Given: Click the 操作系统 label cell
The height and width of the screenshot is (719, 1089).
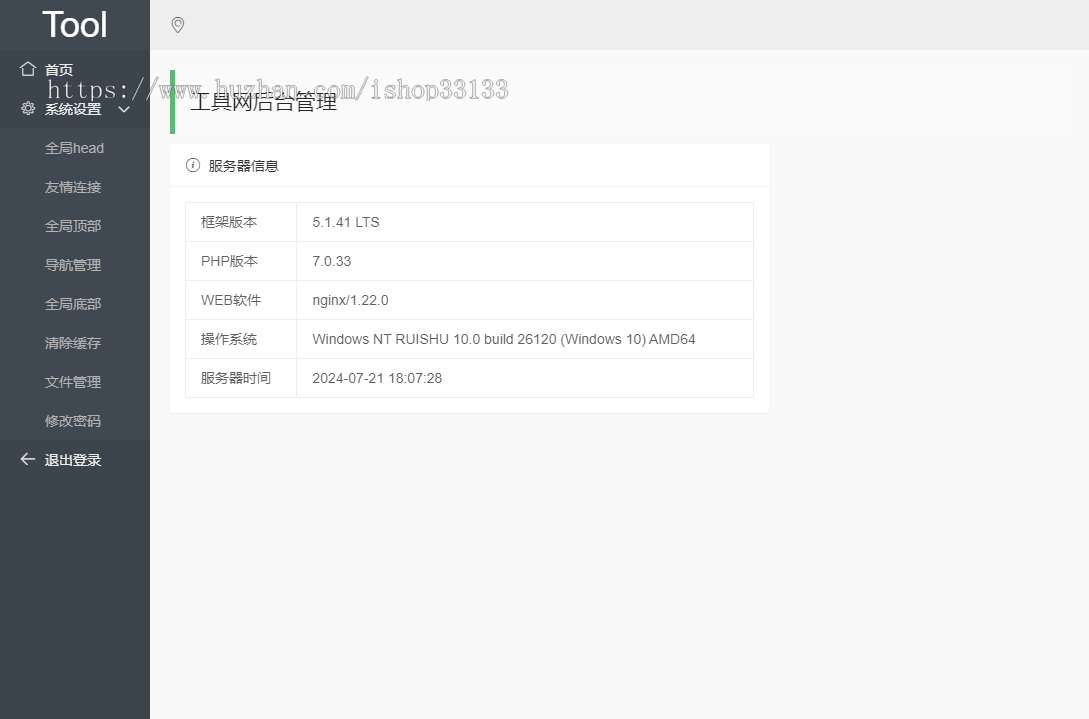Looking at the screenshot, I should click(241, 339).
